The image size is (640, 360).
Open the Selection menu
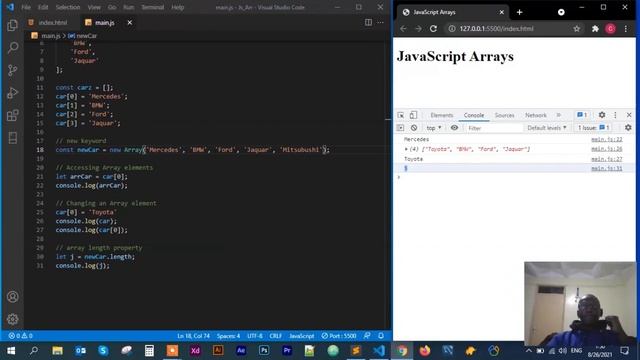pyautogui.click(x=68, y=7)
